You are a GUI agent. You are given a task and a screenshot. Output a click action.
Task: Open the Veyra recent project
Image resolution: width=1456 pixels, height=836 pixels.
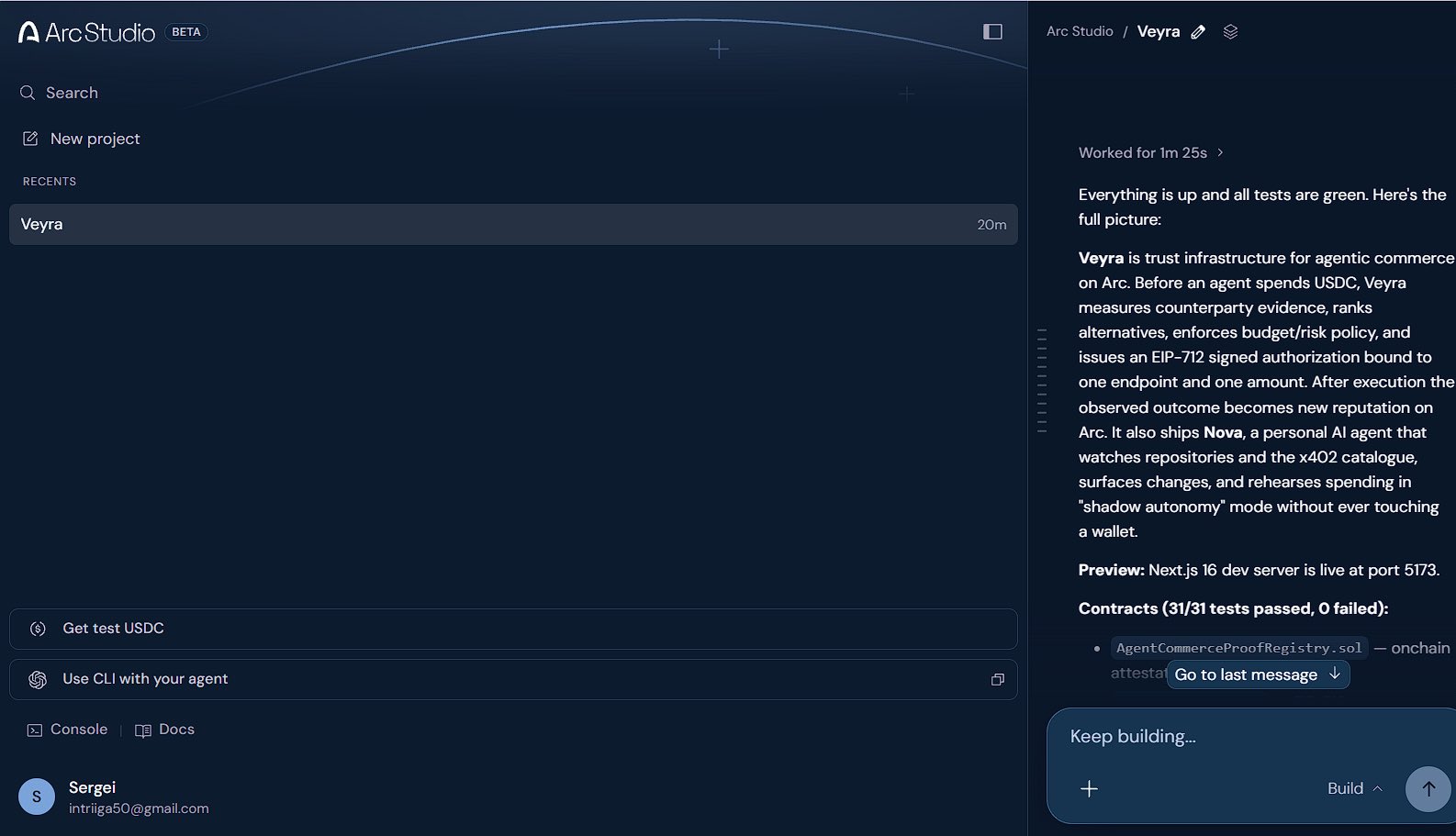click(513, 224)
